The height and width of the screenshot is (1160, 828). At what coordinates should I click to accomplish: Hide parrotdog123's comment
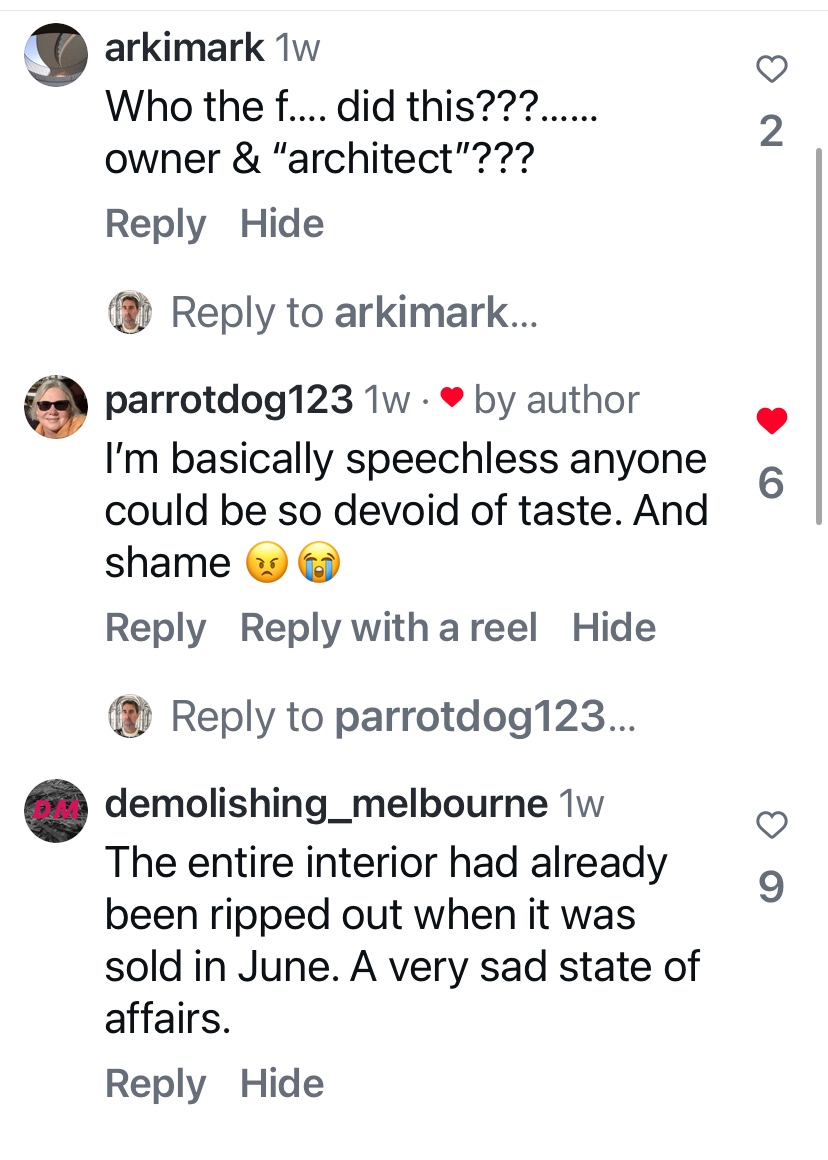[x=614, y=628]
